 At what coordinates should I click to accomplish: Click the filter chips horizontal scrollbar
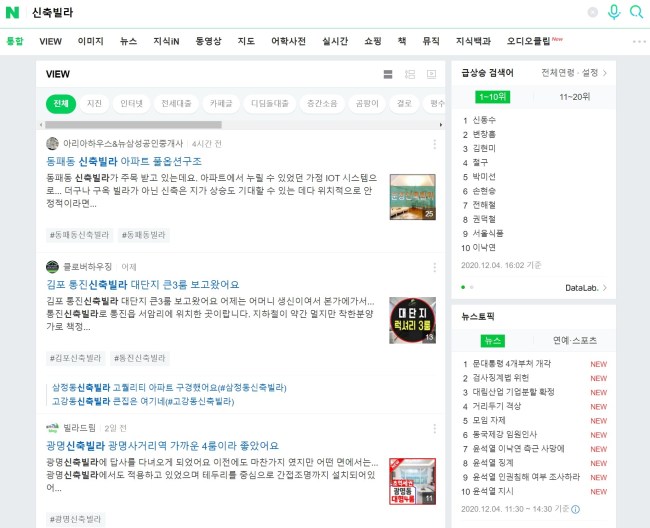tap(133, 125)
